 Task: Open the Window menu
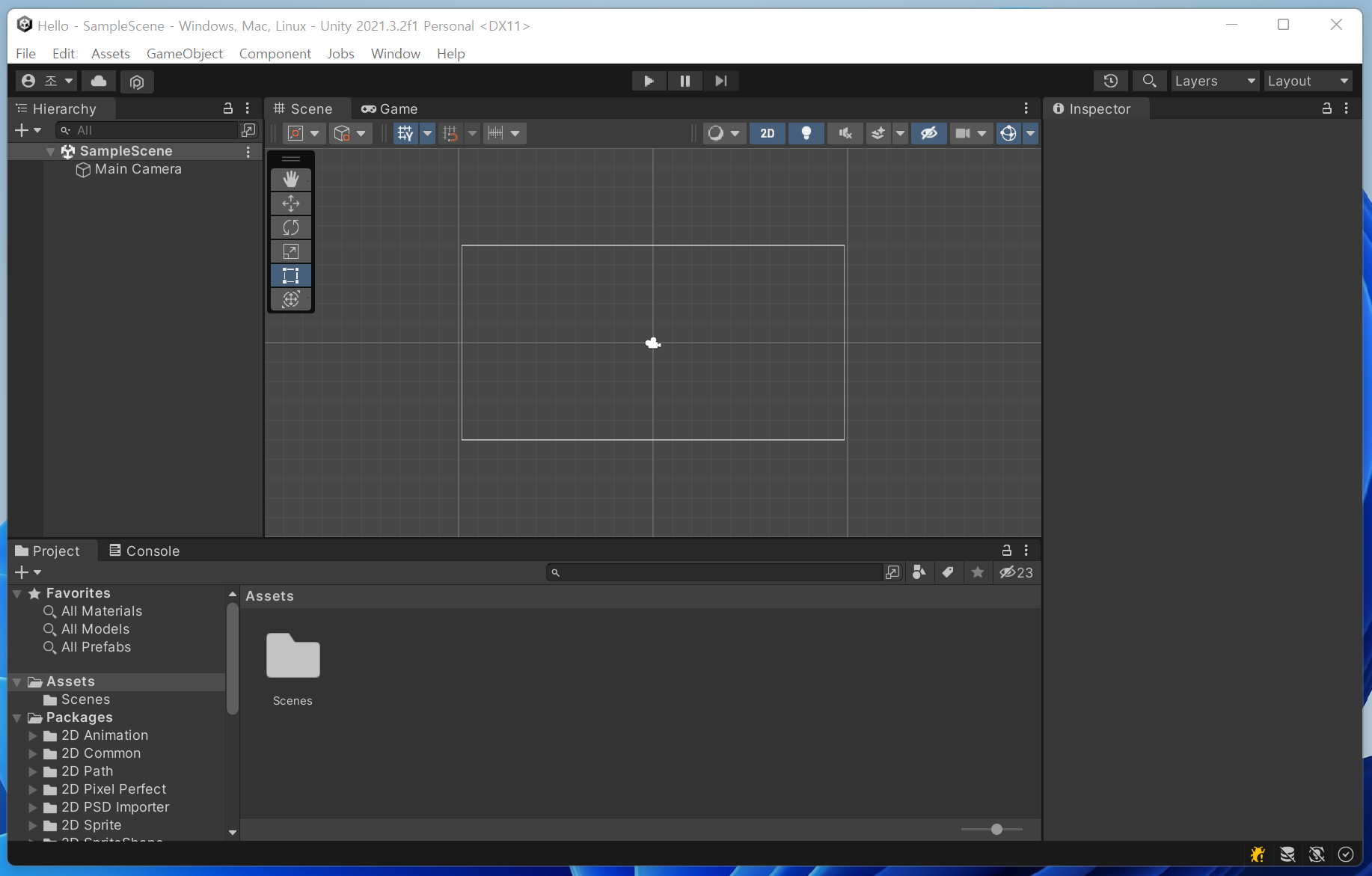(396, 53)
